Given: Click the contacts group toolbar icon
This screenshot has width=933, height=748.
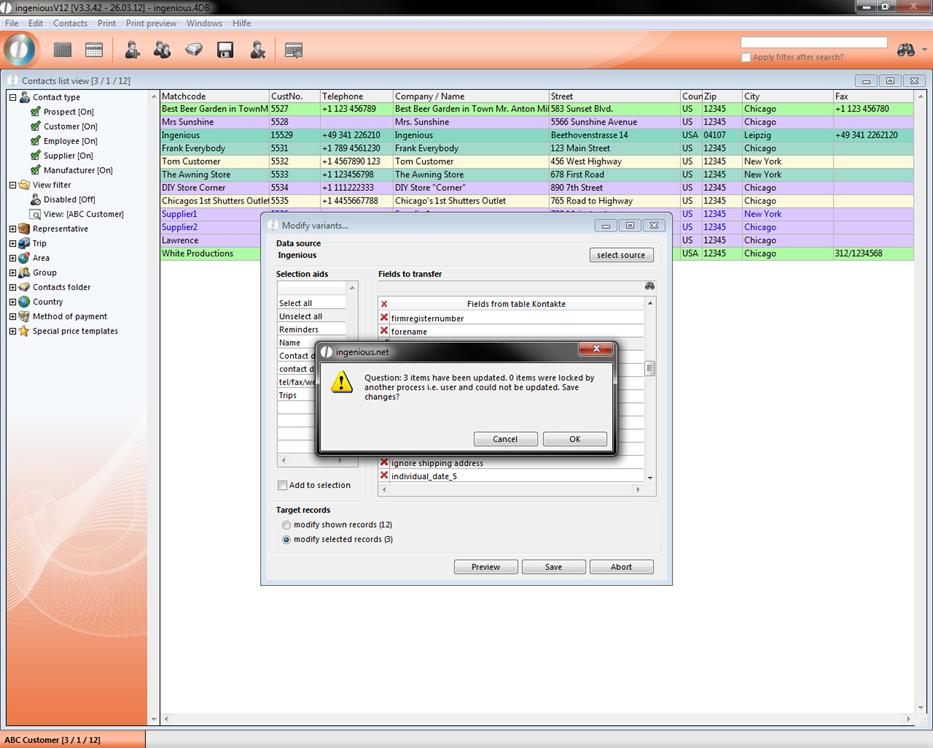Looking at the screenshot, I should 162,50.
